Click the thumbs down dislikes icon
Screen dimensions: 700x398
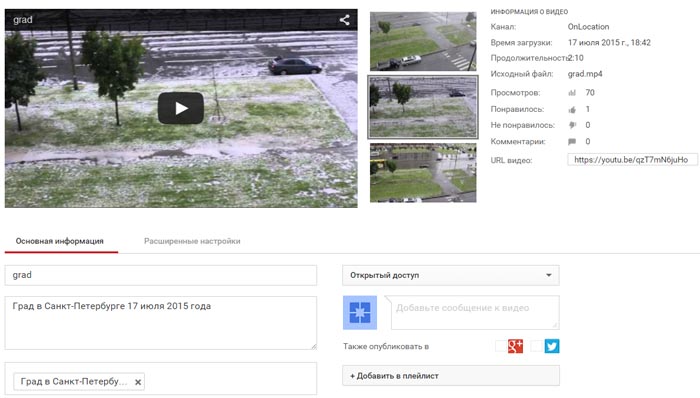572,125
